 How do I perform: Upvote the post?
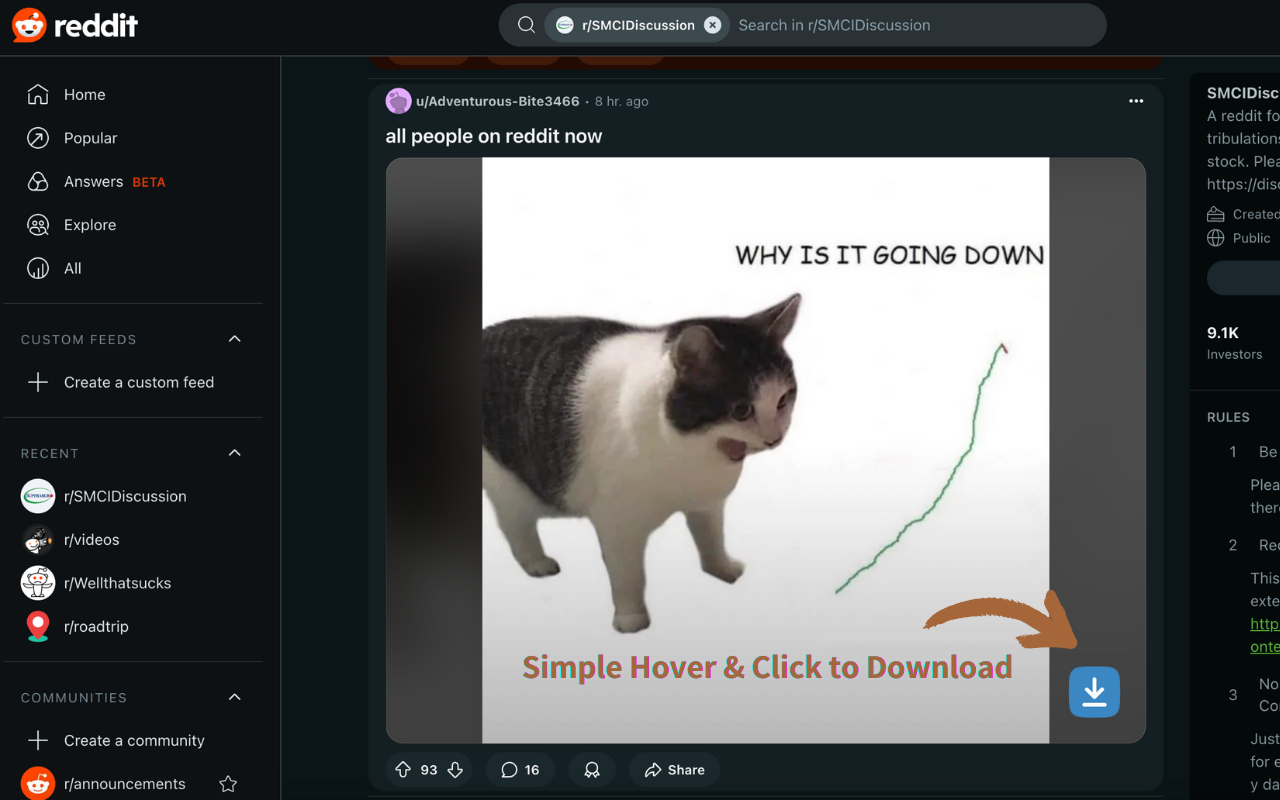pyautogui.click(x=403, y=770)
